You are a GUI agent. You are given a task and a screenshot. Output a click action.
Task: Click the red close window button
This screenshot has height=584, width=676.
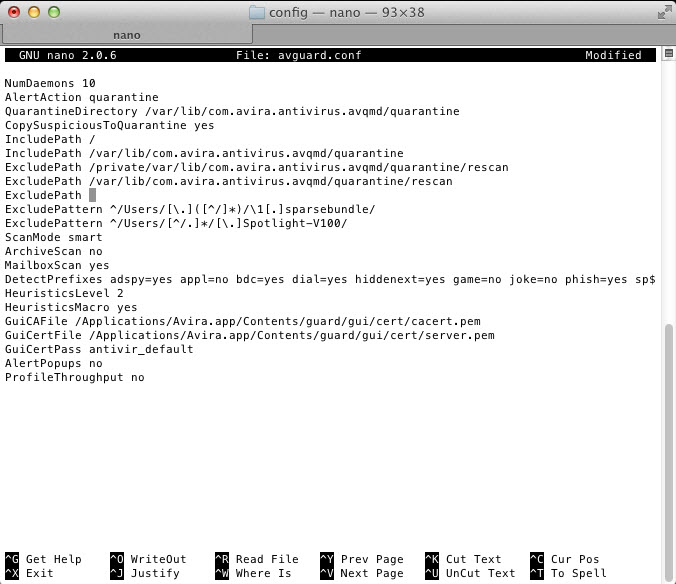14,12
